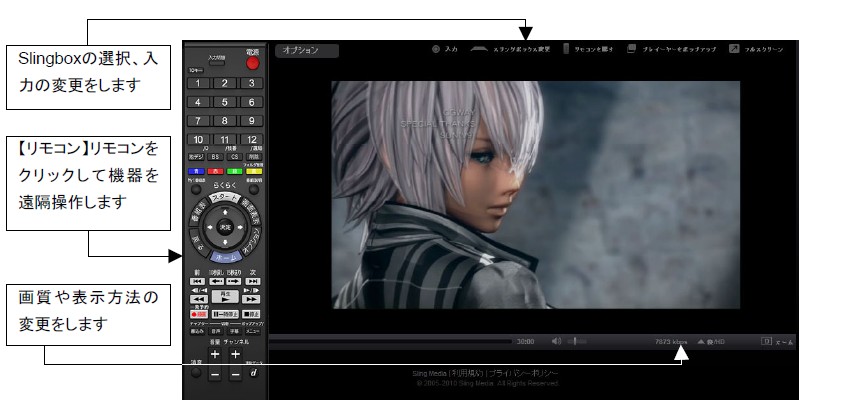Open the 利用規約 terms of use link

tap(469, 373)
